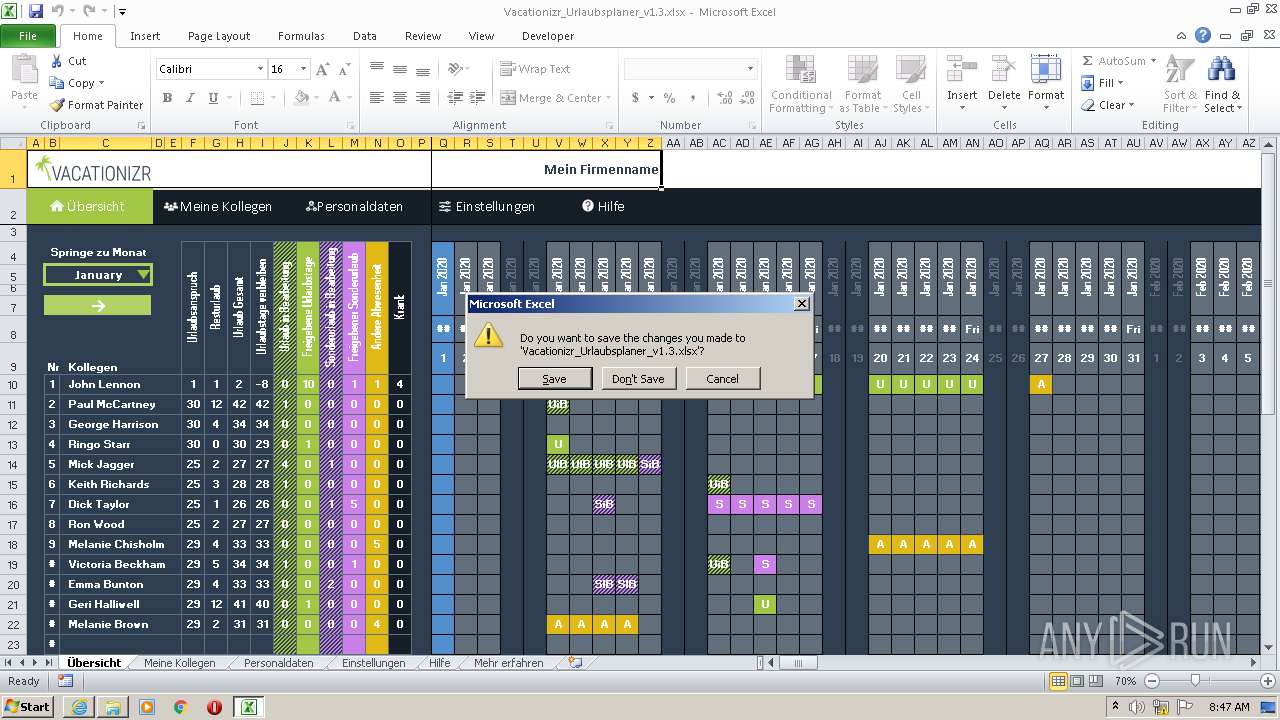Center text horizontally
Viewport: 1280px width, 720px height.
click(400, 98)
